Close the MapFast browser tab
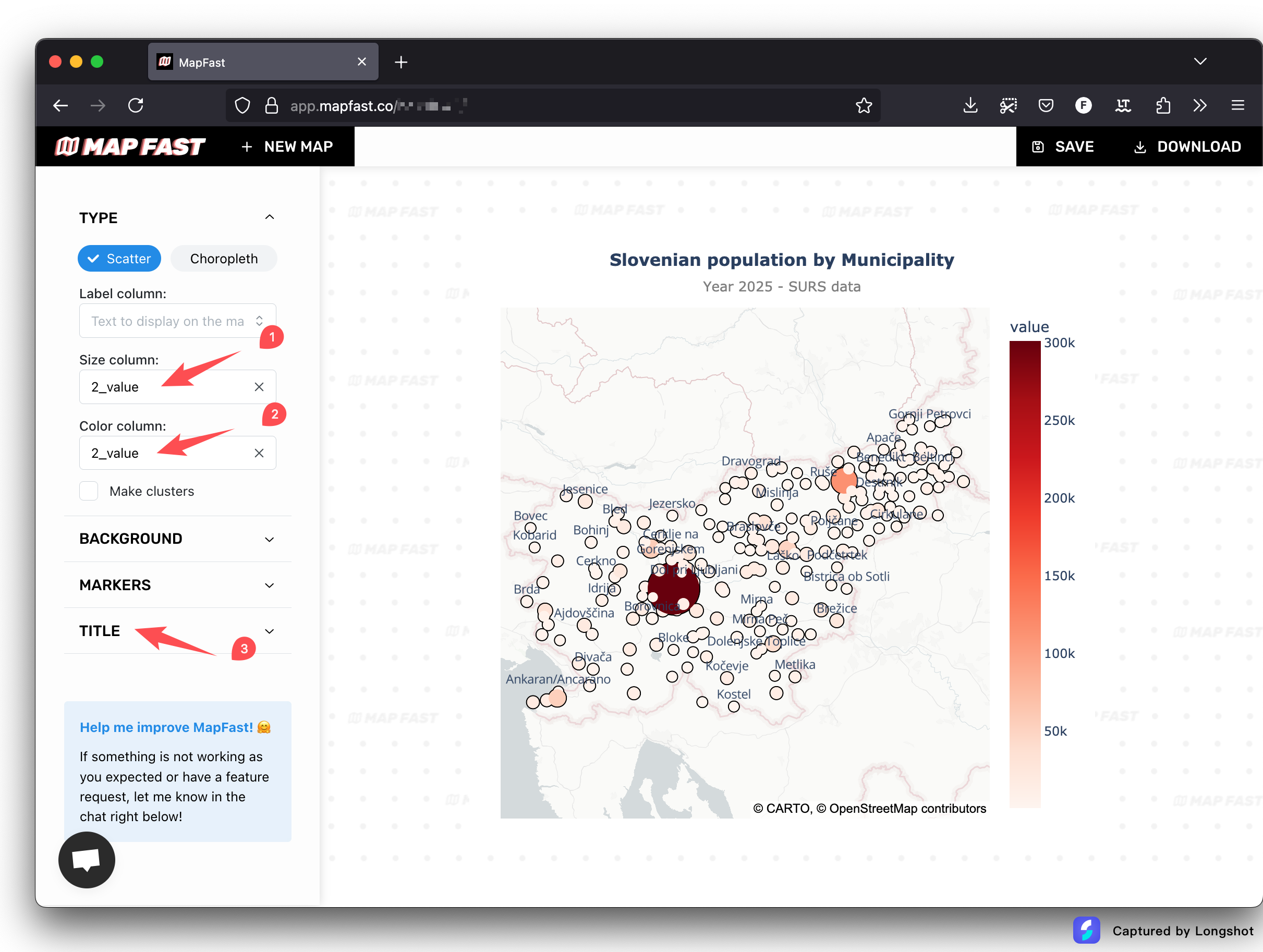The height and width of the screenshot is (952, 1263). (361, 62)
